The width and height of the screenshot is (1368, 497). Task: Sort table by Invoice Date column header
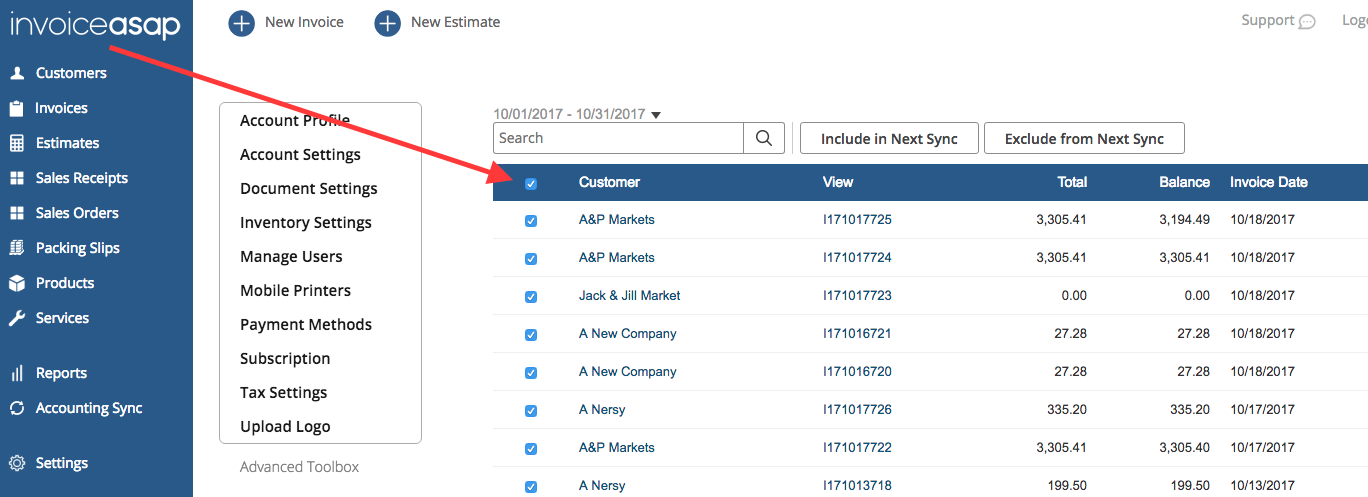tap(1268, 182)
